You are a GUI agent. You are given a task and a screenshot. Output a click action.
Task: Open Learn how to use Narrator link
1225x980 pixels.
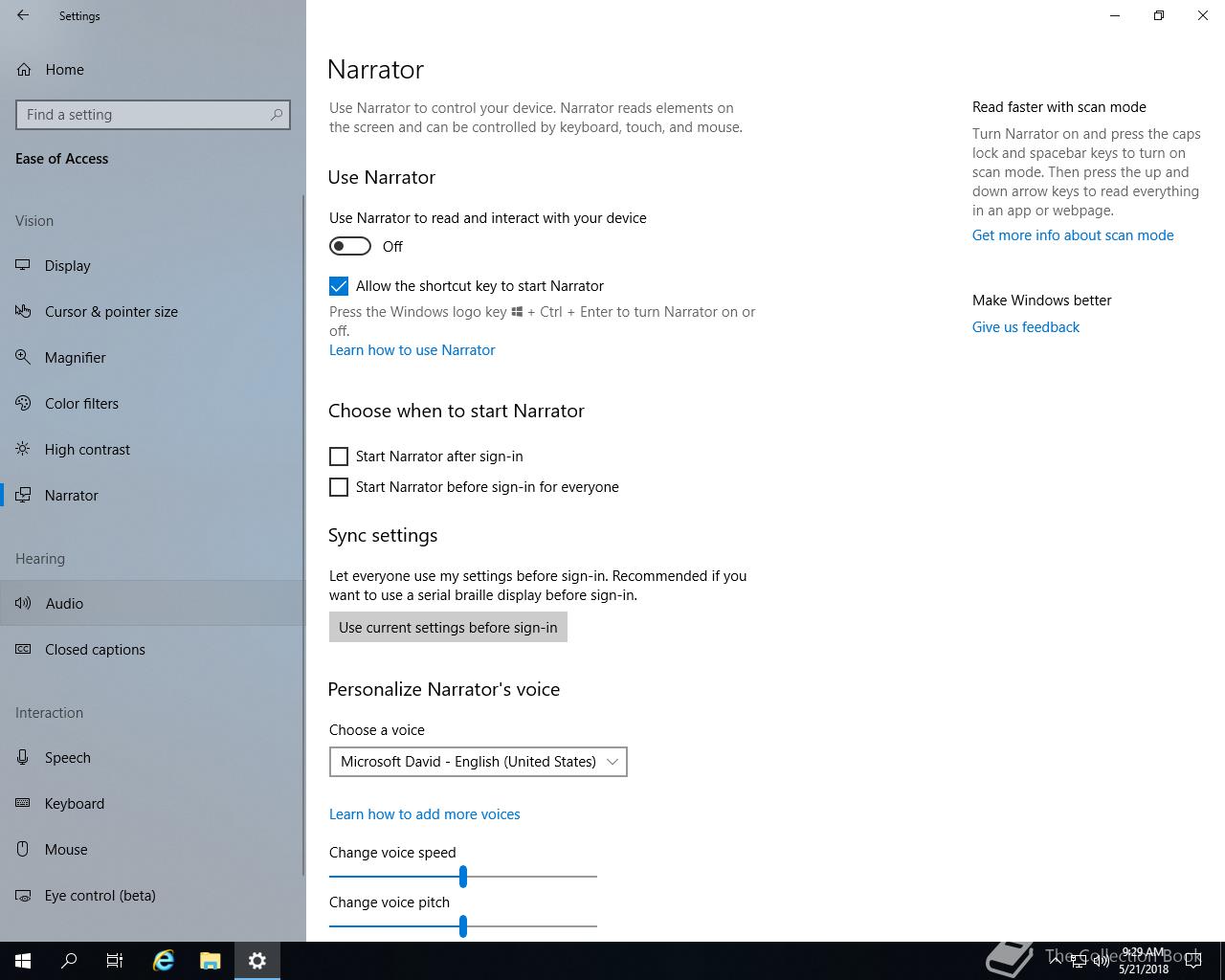point(412,350)
